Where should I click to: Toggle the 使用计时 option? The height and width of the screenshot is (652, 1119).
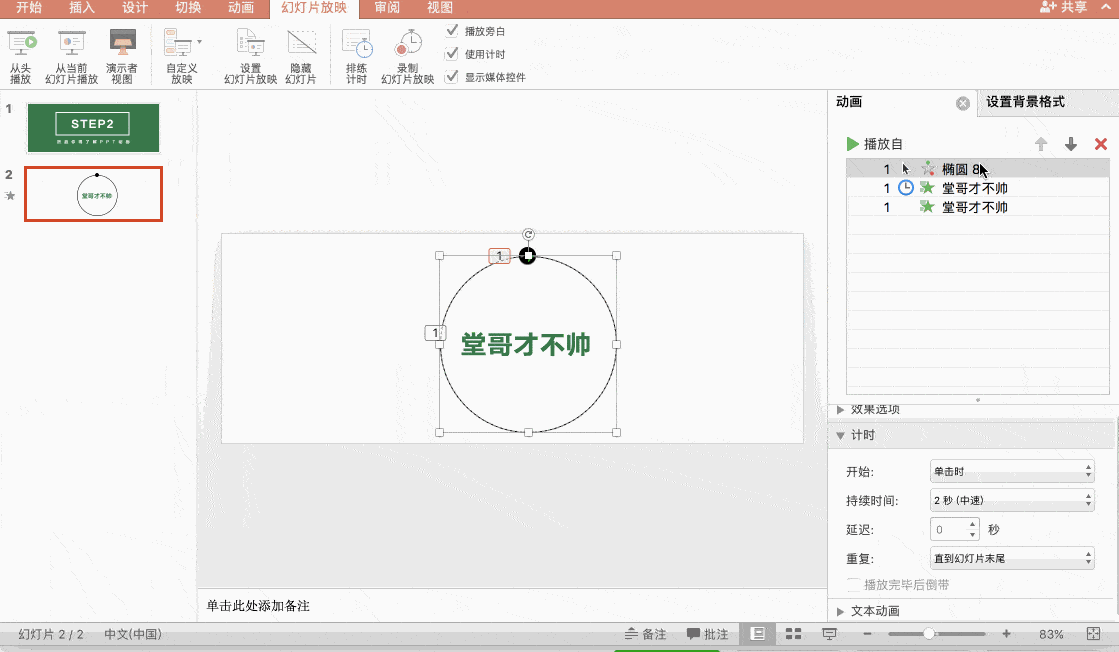coord(457,53)
